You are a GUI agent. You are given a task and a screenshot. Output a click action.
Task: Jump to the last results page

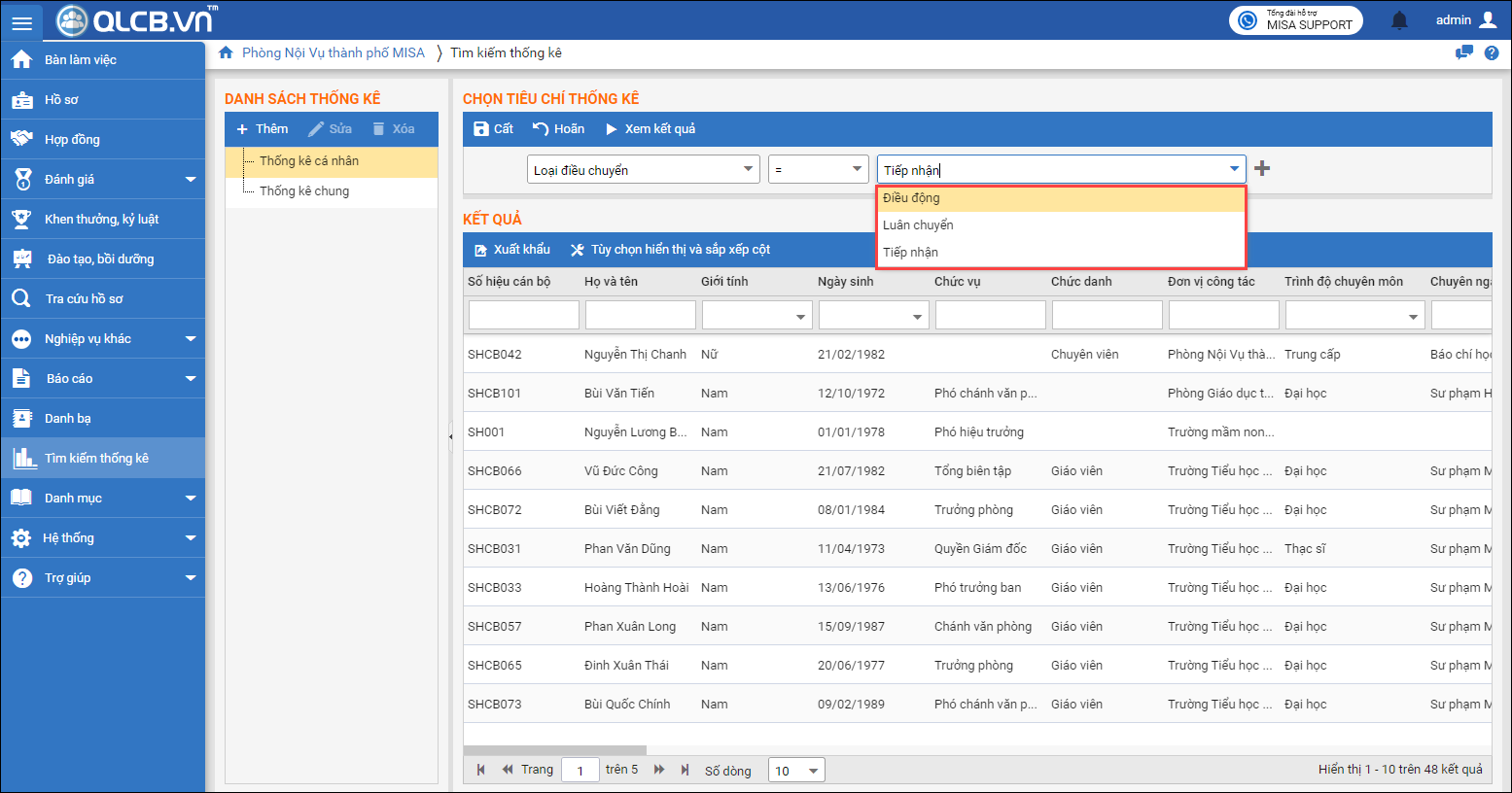[685, 770]
